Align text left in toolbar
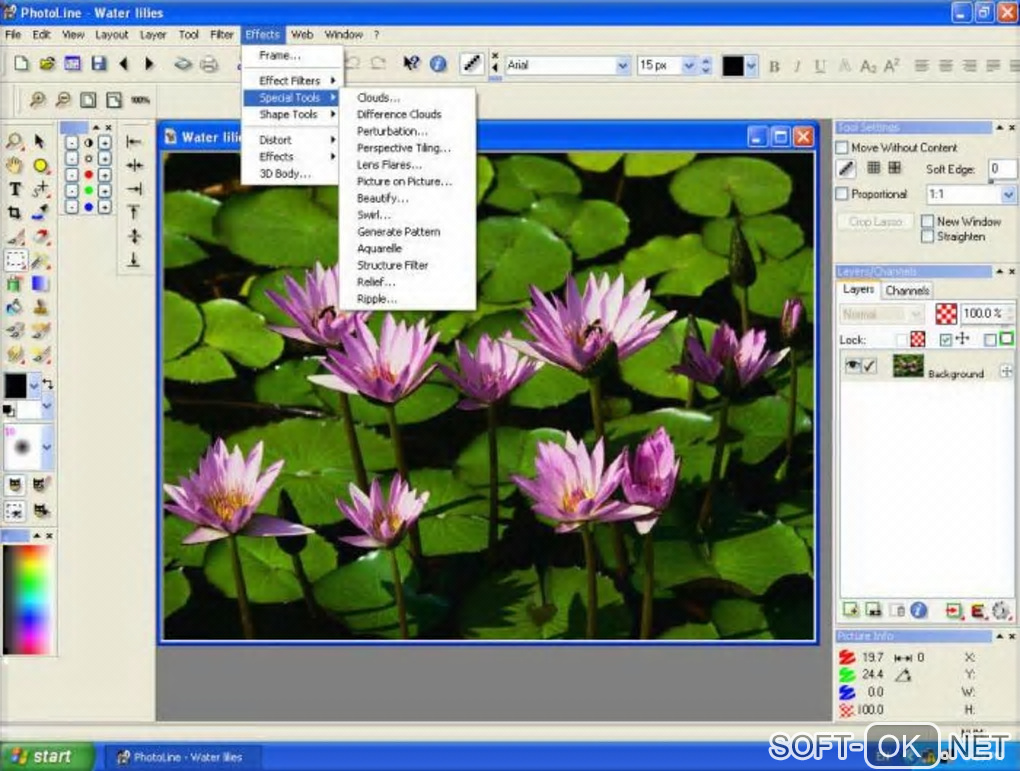The image size is (1020, 771). click(x=921, y=66)
